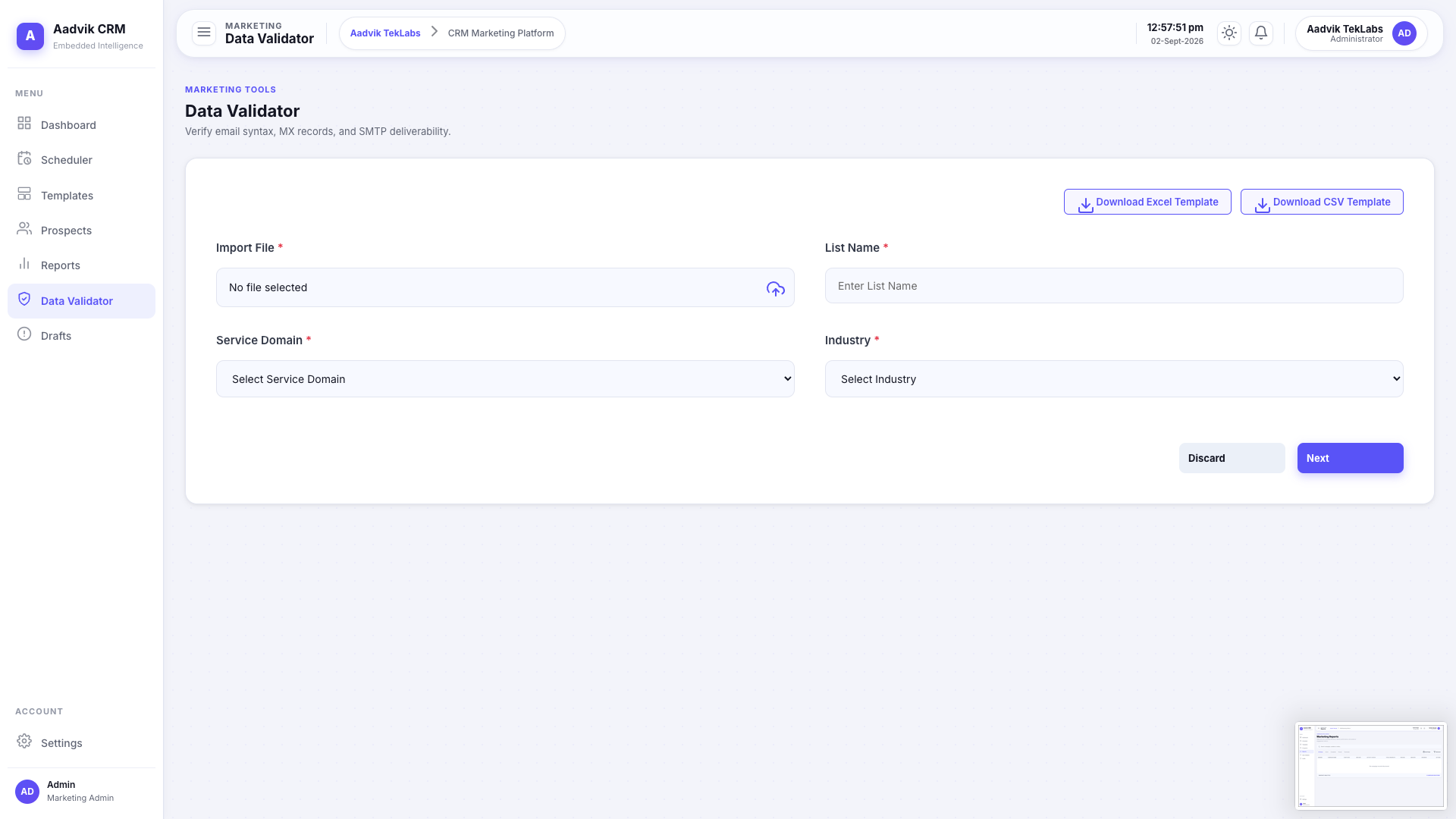Click the Prospects people icon
Viewport: 1456px width, 819px height.
pos(24,229)
